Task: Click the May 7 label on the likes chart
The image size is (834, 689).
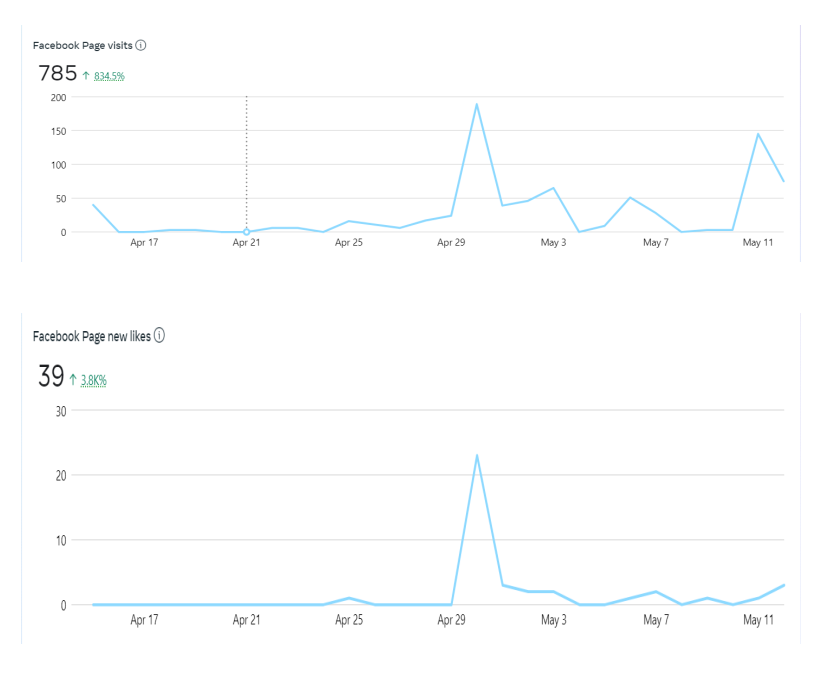Action: 656,620
